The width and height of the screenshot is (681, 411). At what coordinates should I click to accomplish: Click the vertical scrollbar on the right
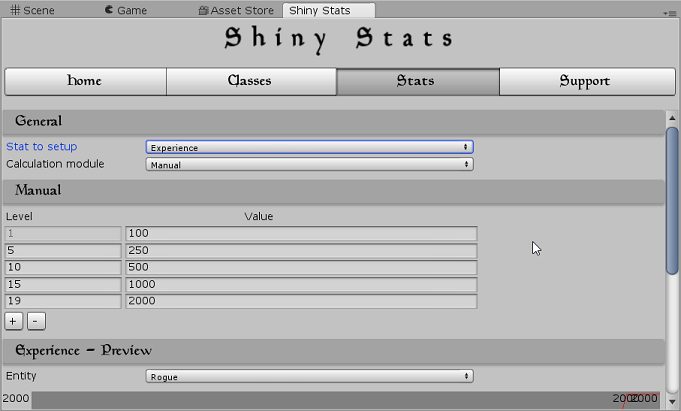tap(672, 200)
